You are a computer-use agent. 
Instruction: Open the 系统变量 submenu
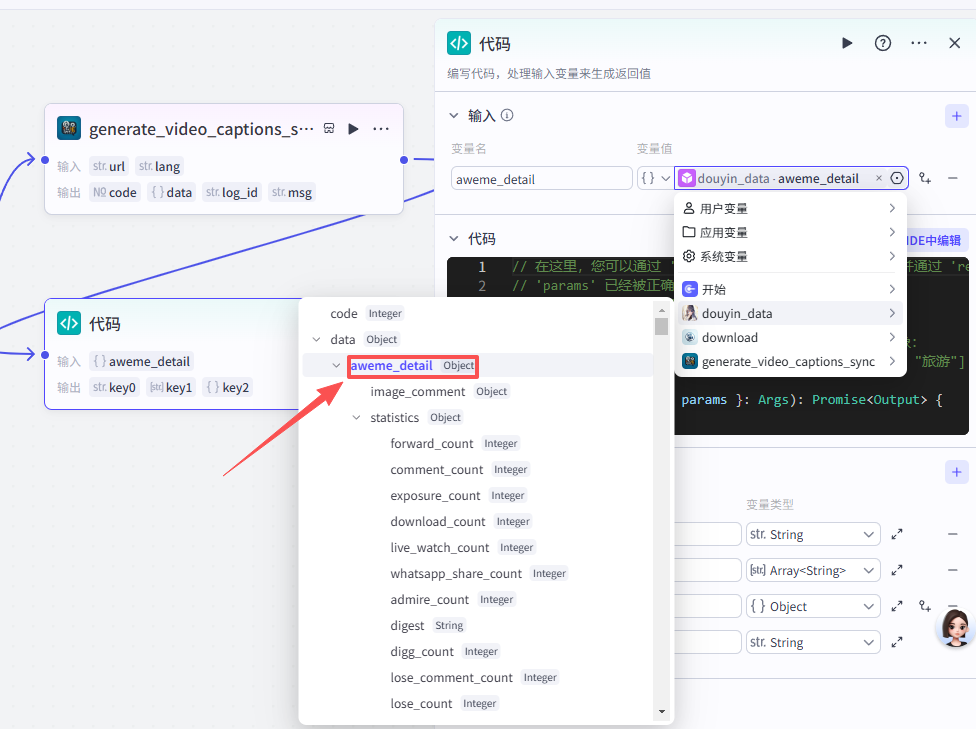tap(789, 256)
